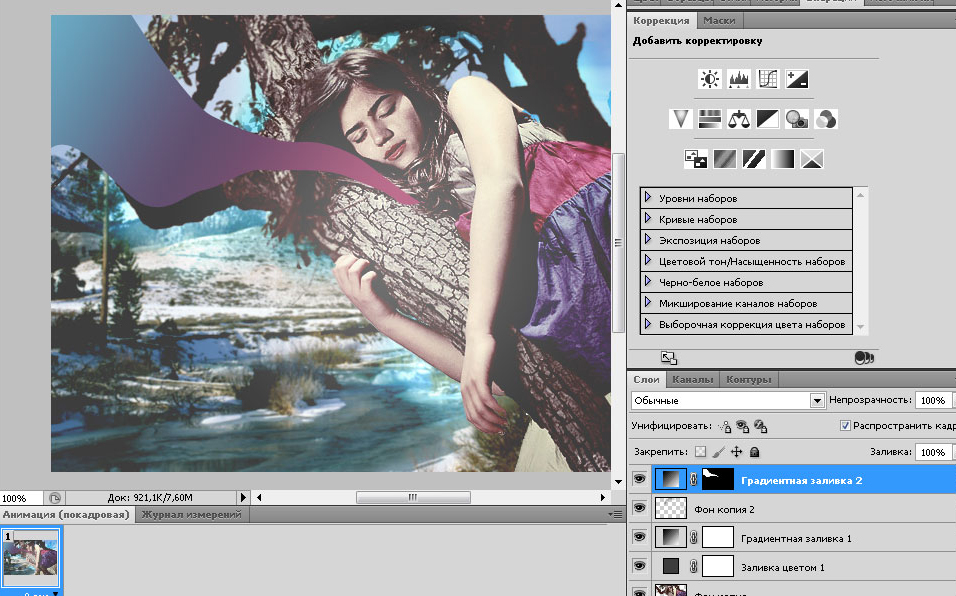Hide the Фон копия 2 layer

point(639,508)
